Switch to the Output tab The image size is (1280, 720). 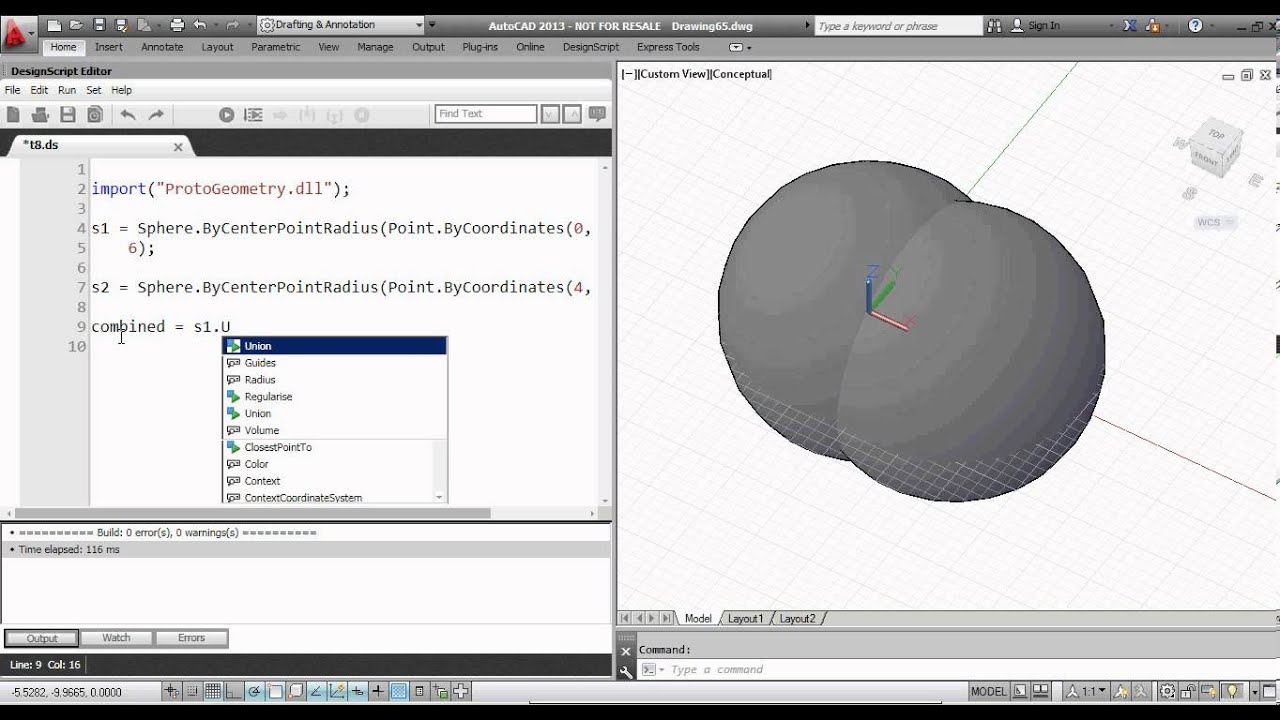[42, 638]
